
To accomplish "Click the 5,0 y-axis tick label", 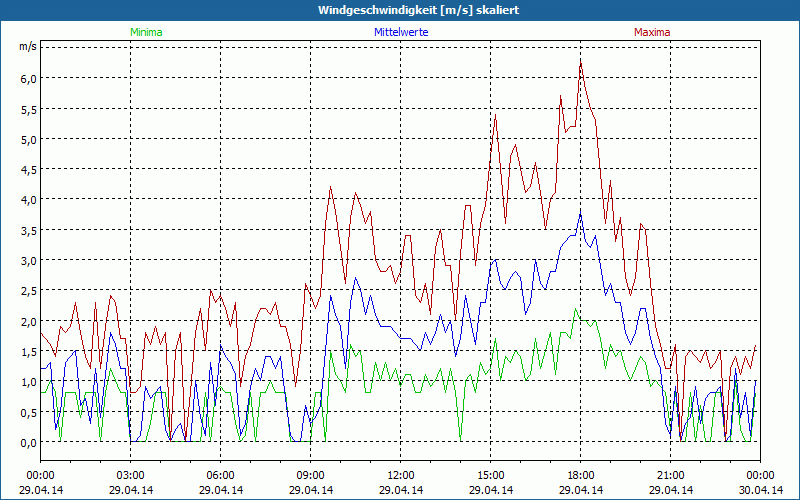I will coord(28,139).
